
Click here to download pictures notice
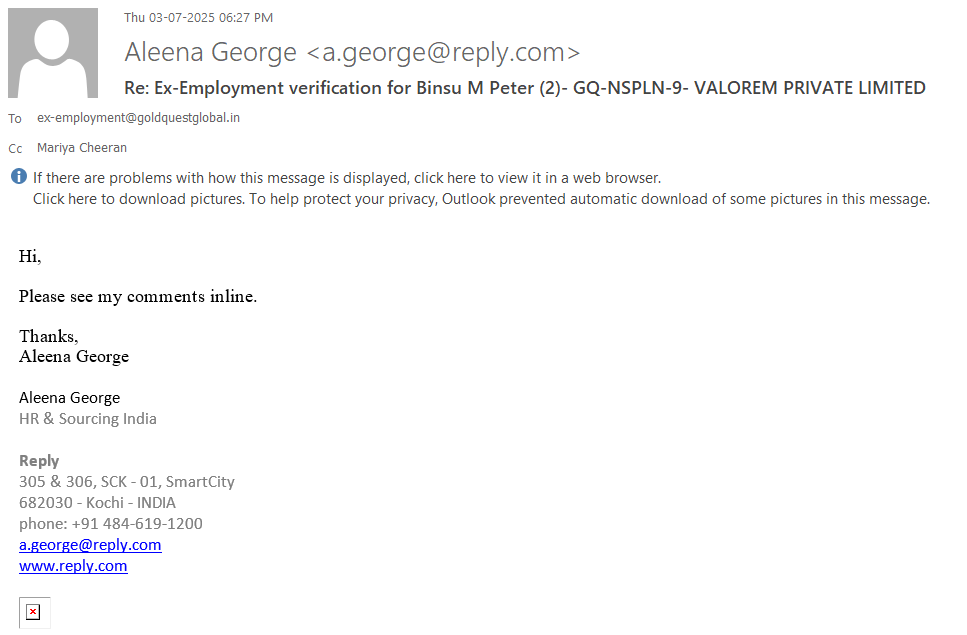(480, 199)
